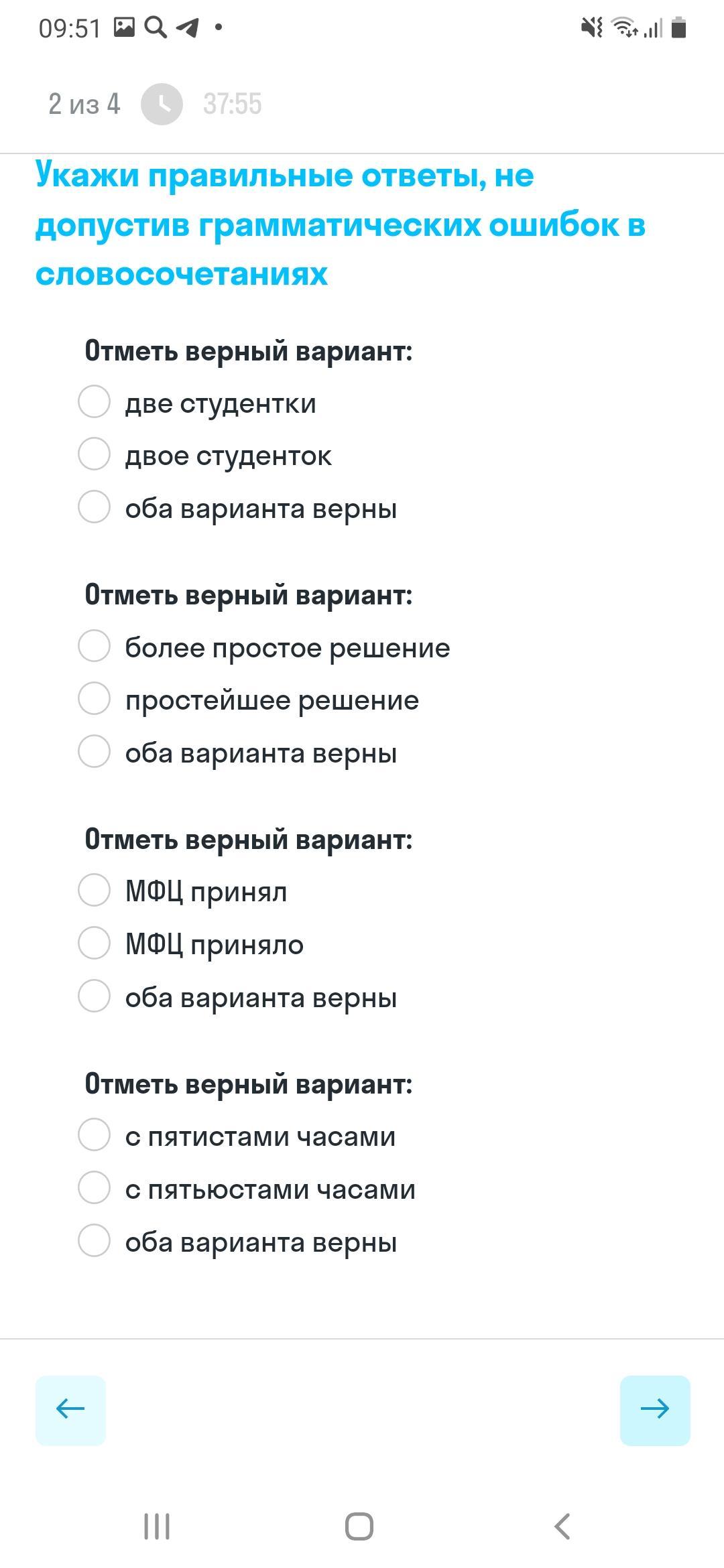The image size is (724, 1568).
Task: Tap the Telegram notification icon
Action: point(187,27)
